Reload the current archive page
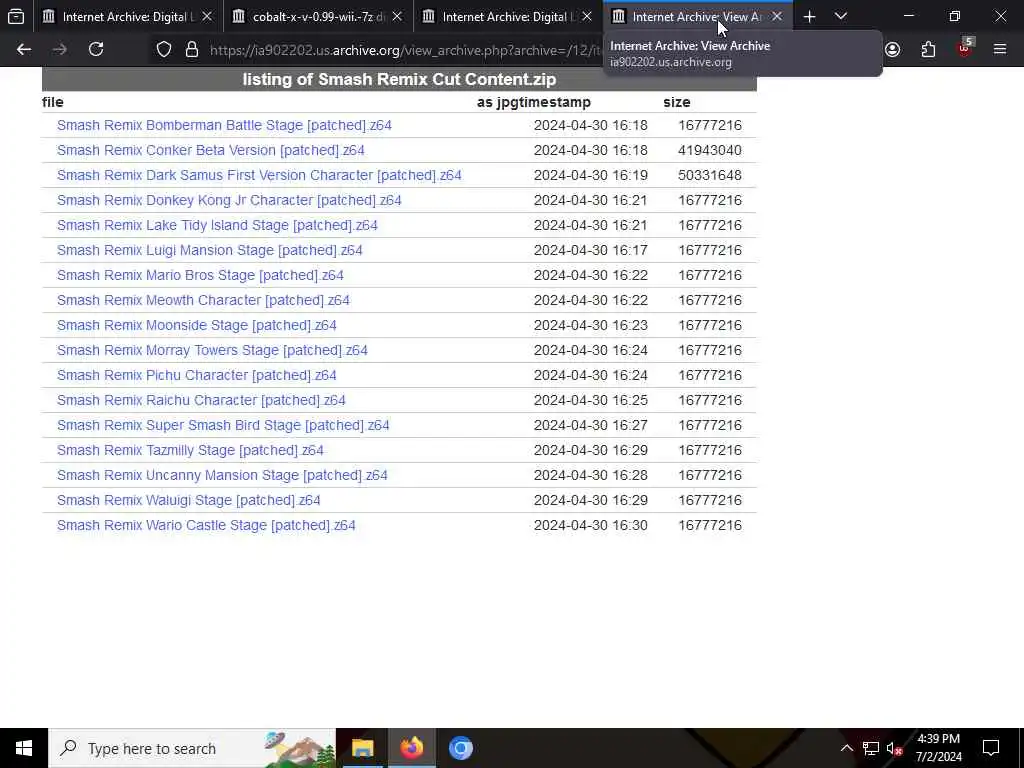 point(96,49)
